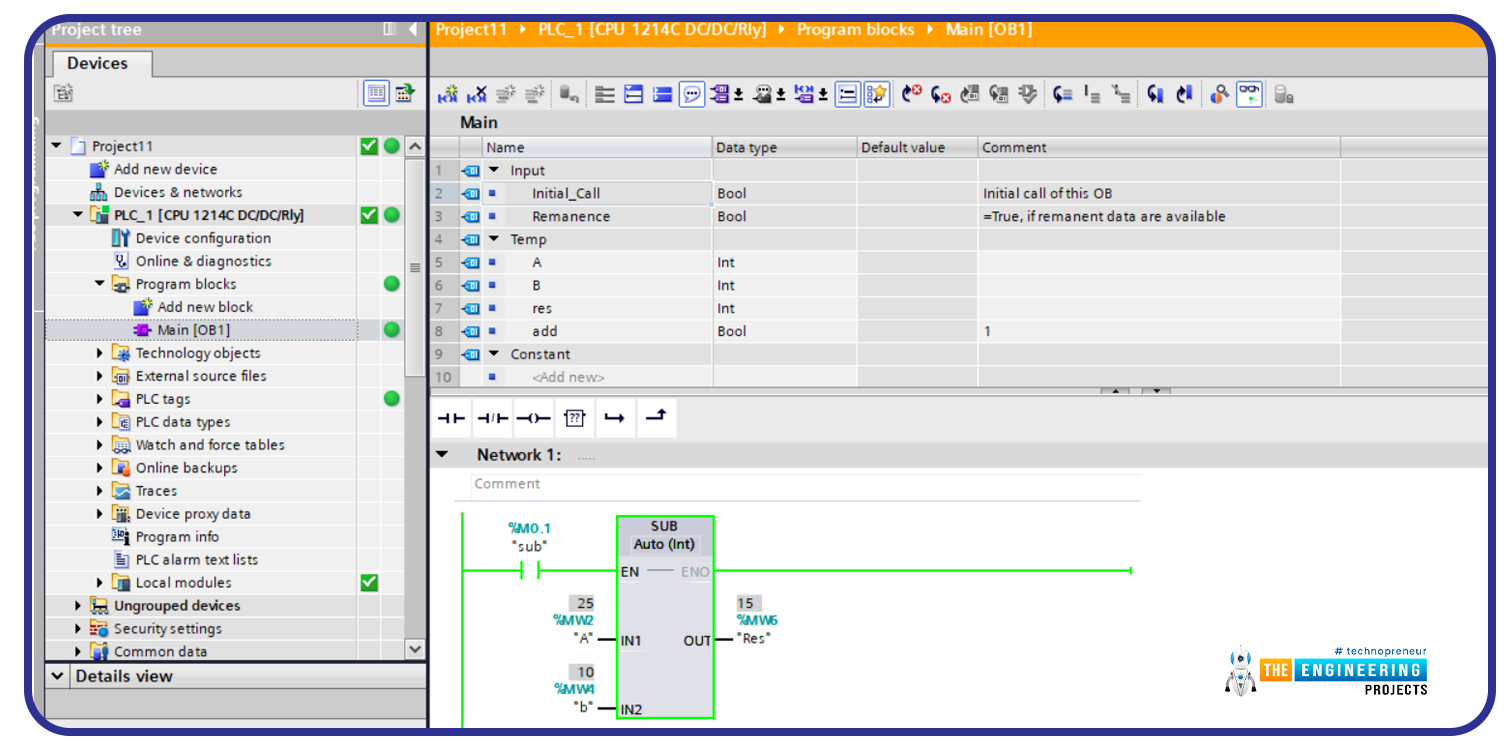Viewport: 1512px width, 748px height.
Task: Click the striped column icon in Project tree header
Action: (390, 29)
